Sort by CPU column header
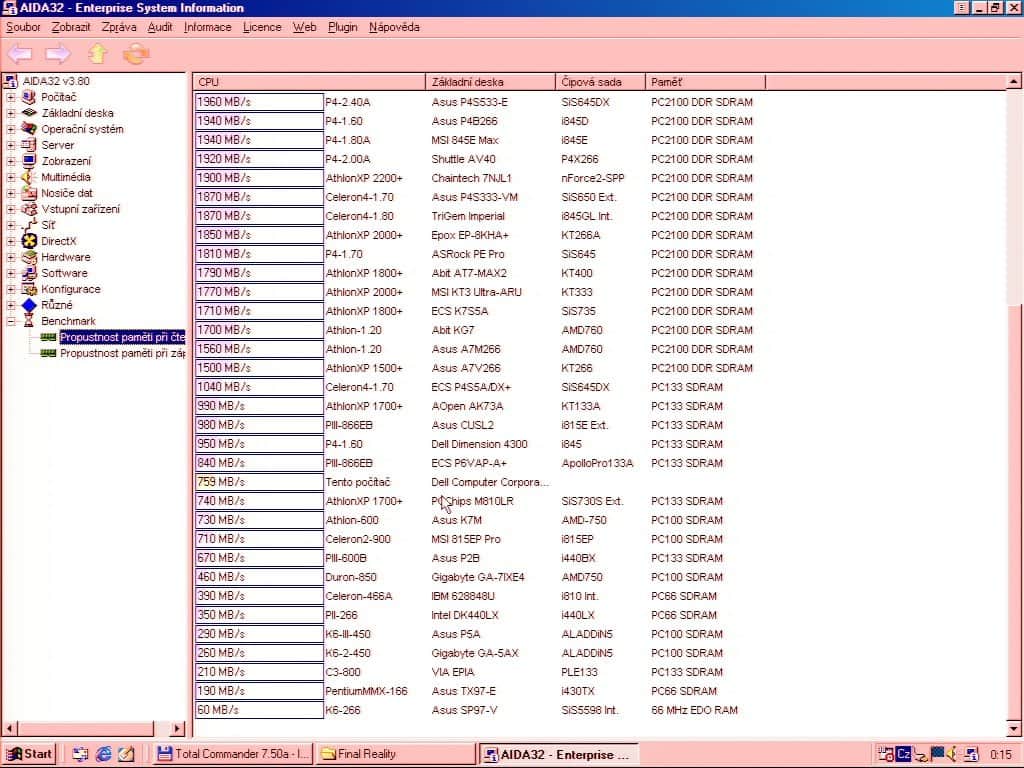Viewport: 1024px width, 768px height. click(x=309, y=82)
